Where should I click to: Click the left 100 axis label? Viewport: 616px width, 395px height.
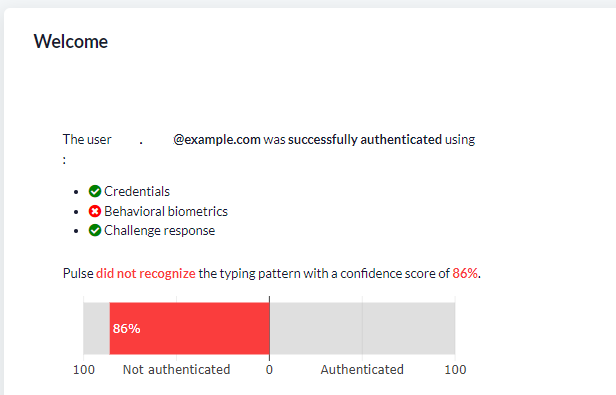pyautogui.click(x=84, y=370)
